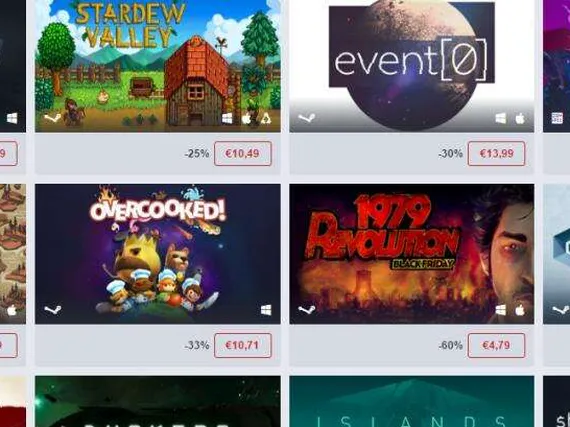Viewport: 570px width, 427px height.
Task: Click the €4,79 price button for 1979 Revolution
Action: point(497,345)
